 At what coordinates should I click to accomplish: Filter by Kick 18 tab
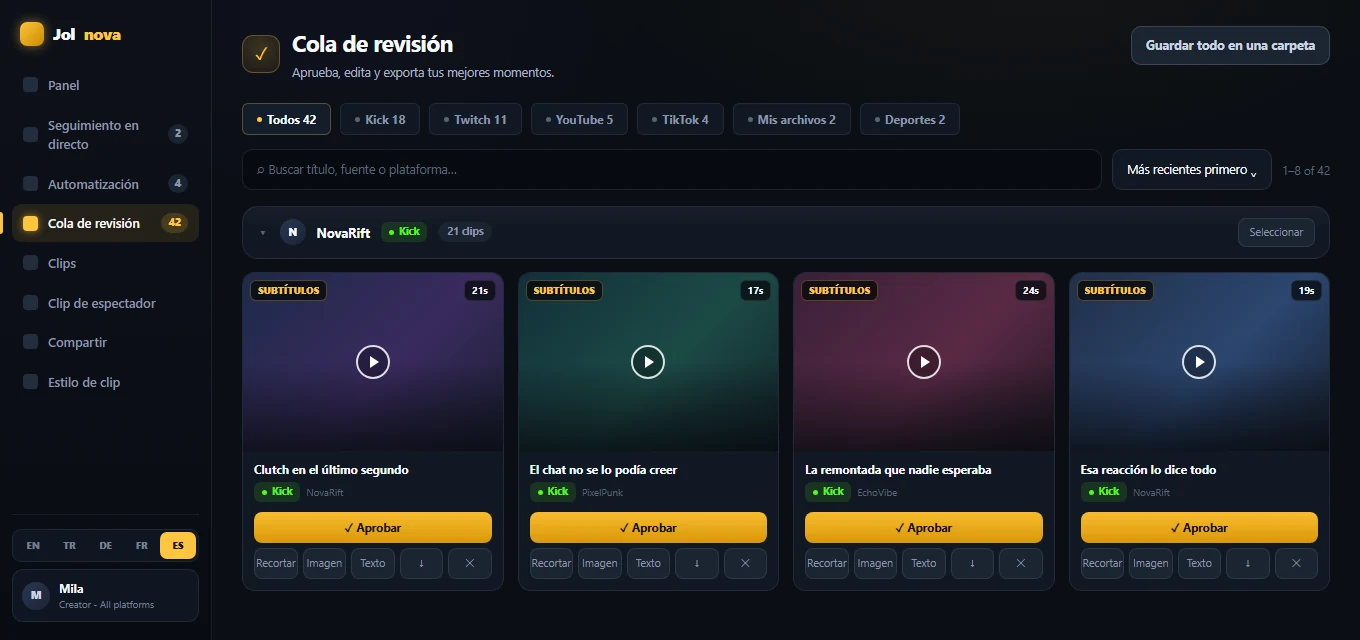coord(381,119)
